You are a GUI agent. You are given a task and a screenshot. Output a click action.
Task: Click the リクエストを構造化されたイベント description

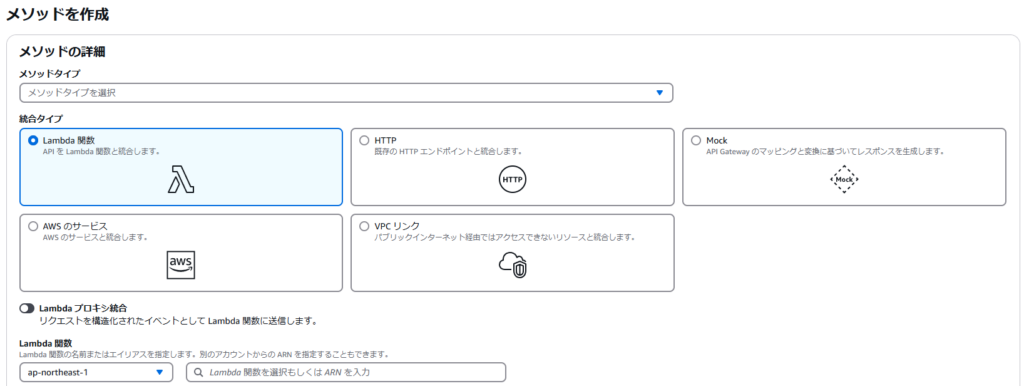(x=178, y=321)
